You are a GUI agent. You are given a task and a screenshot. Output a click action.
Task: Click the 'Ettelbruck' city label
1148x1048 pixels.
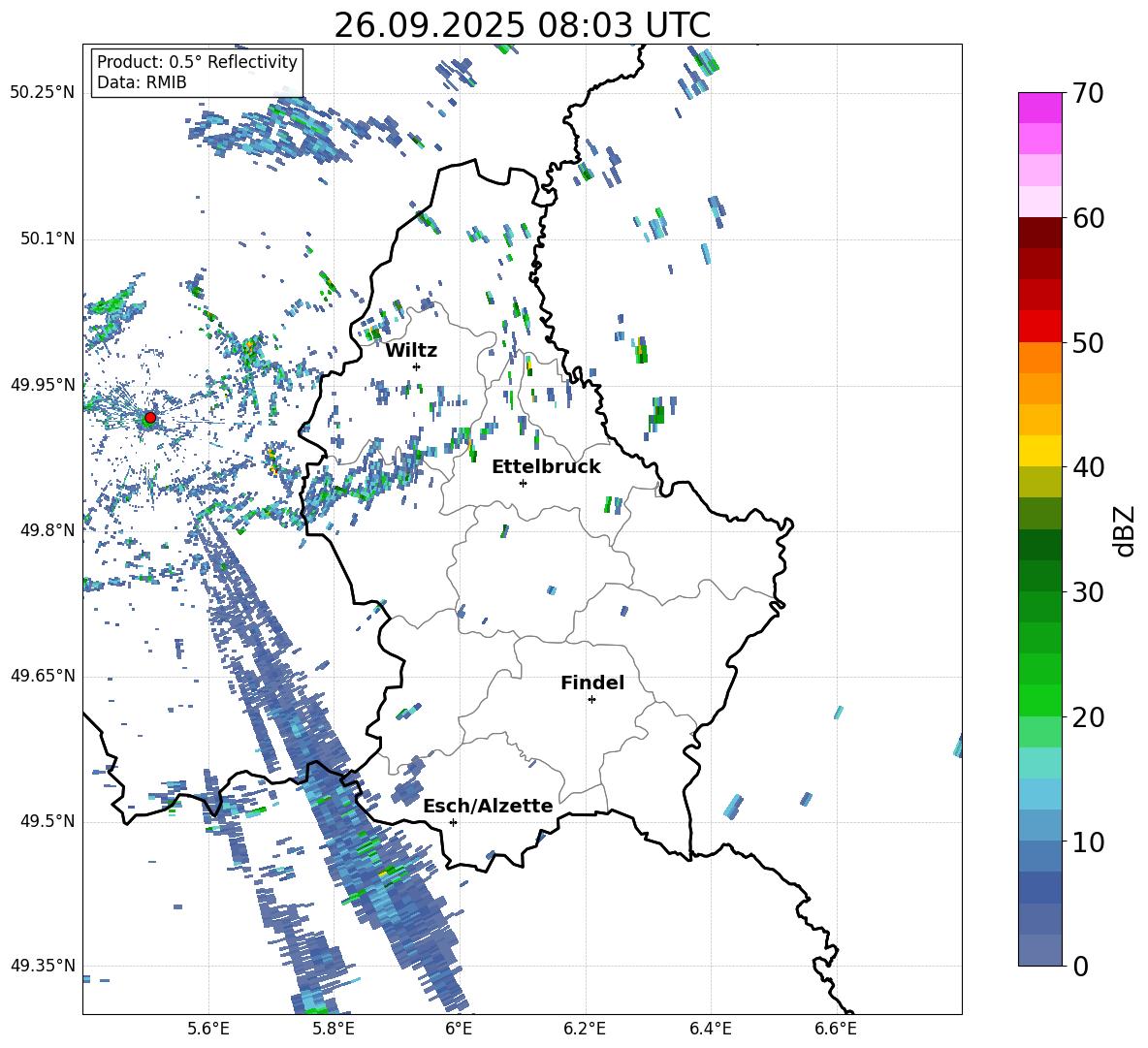pyautogui.click(x=546, y=467)
